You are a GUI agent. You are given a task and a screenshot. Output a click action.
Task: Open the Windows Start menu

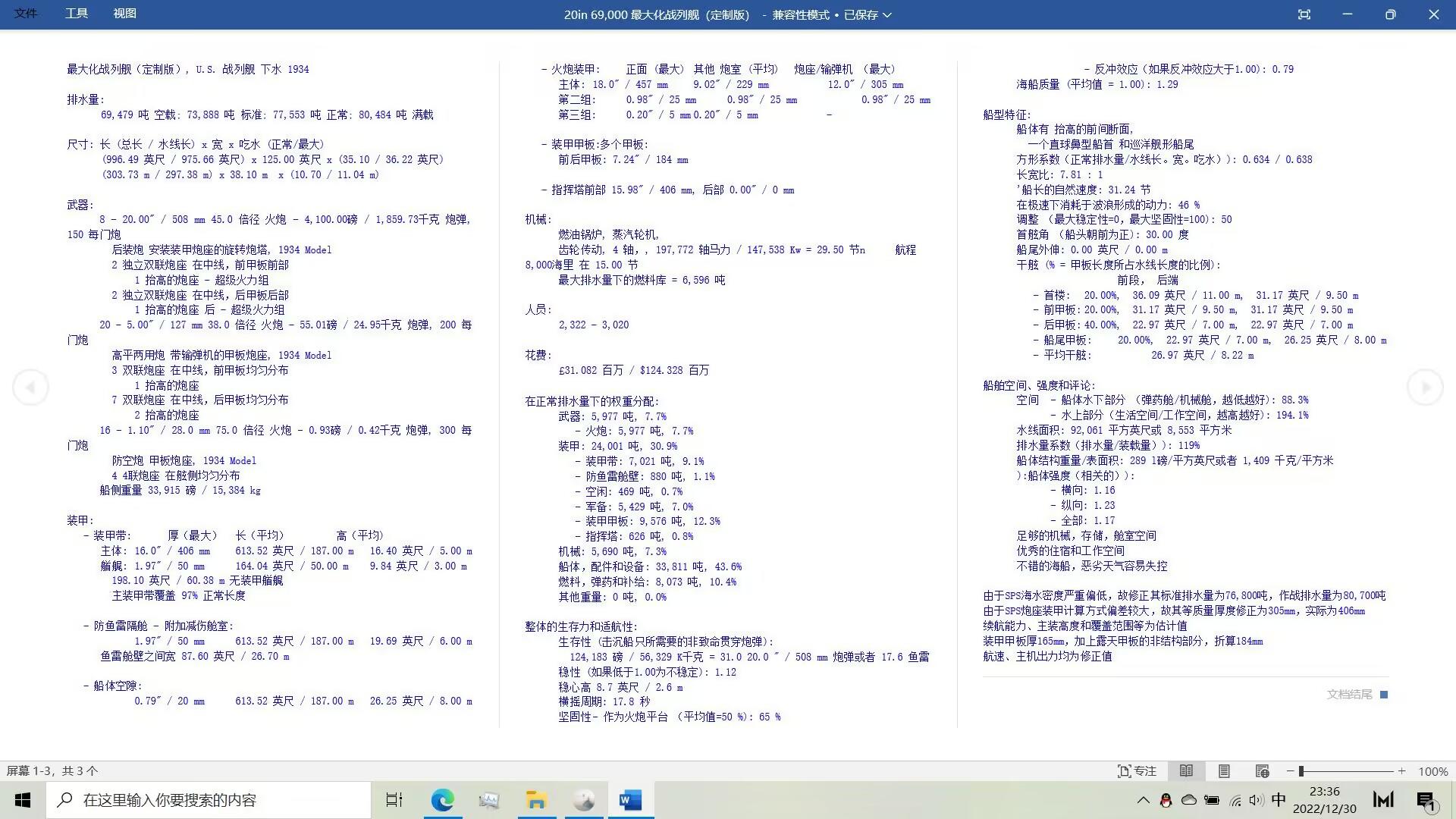pyautogui.click(x=23, y=800)
